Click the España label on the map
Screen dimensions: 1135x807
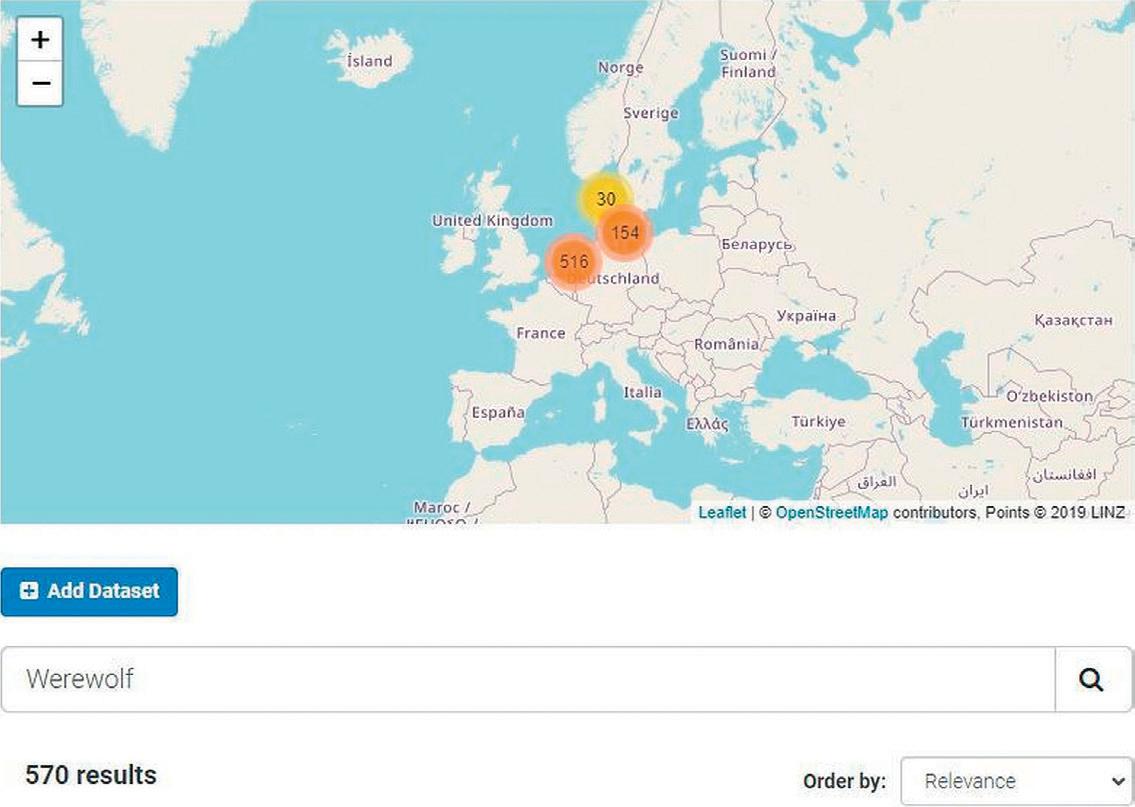click(498, 413)
